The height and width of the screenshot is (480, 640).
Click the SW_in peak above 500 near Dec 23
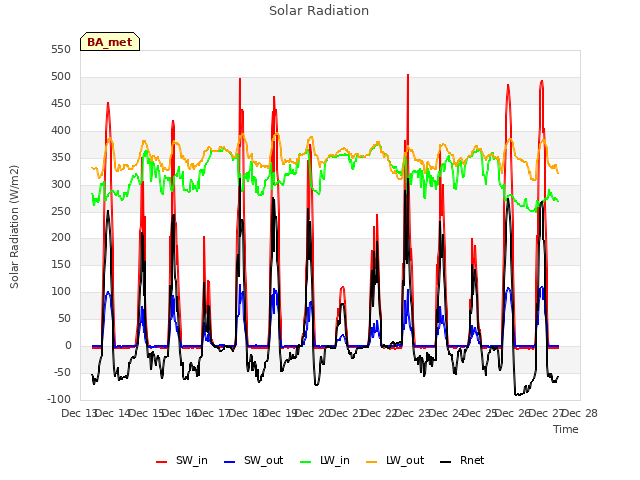click(408, 76)
